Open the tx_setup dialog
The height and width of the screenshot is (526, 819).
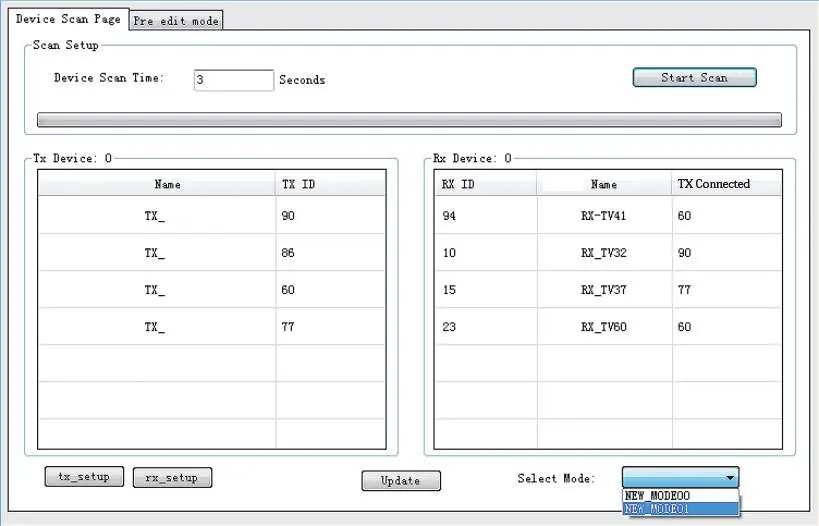(x=84, y=476)
